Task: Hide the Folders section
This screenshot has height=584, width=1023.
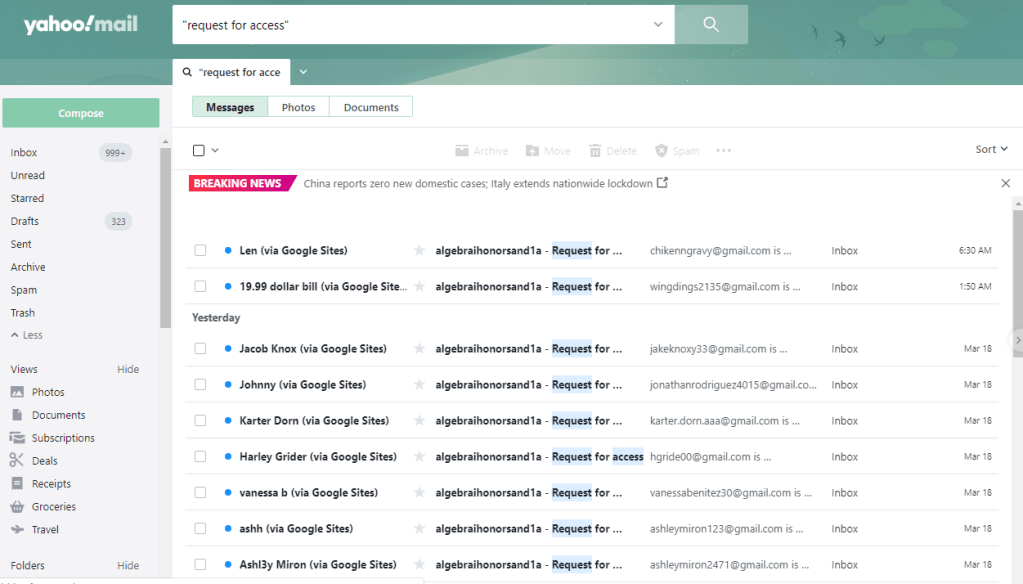Action: point(128,566)
